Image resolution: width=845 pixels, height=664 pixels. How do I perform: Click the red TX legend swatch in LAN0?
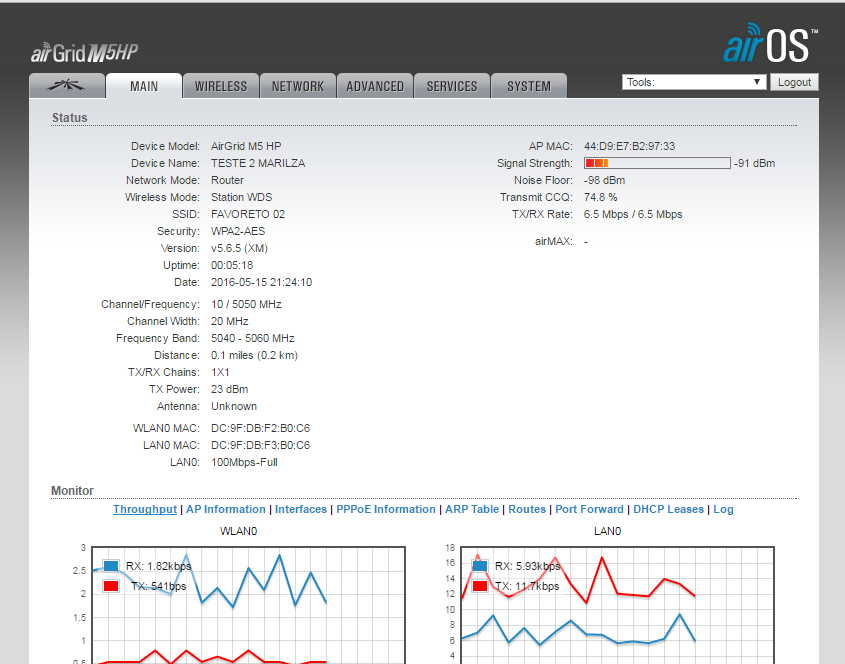coord(480,586)
